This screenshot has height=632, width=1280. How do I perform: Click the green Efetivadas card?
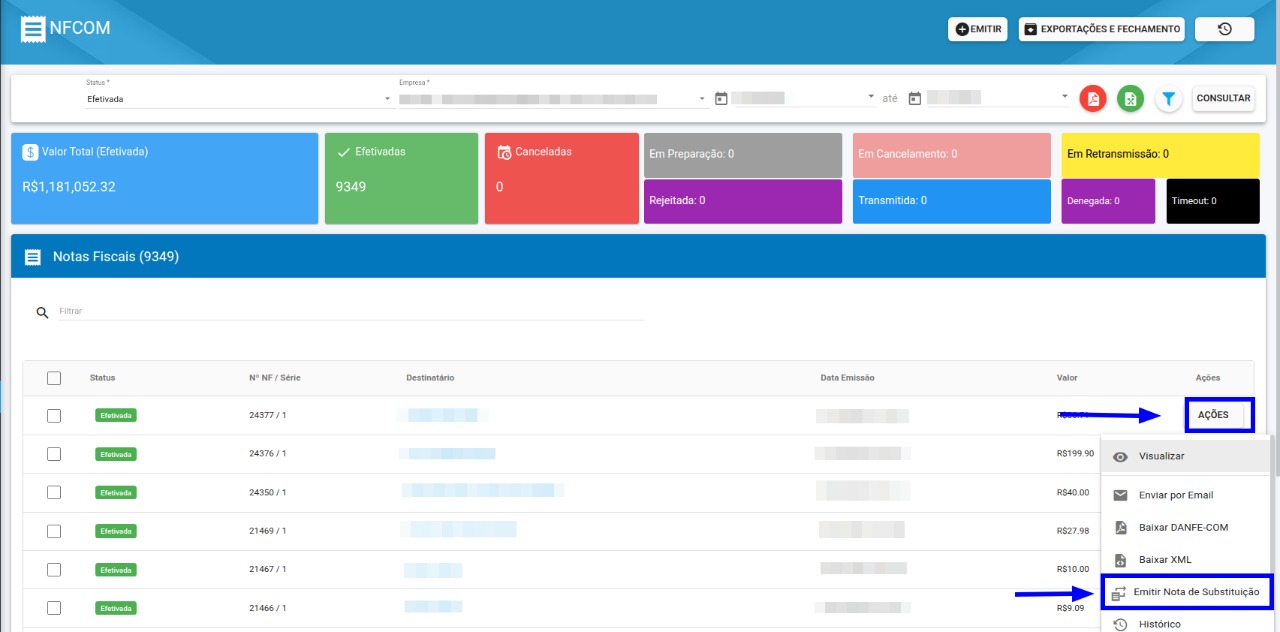tap(402, 178)
